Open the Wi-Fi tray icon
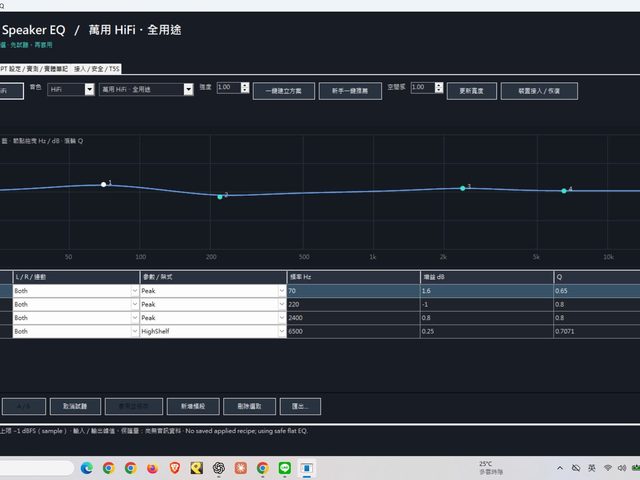Image resolution: width=640 pixels, height=480 pixels. click(608, 468)
